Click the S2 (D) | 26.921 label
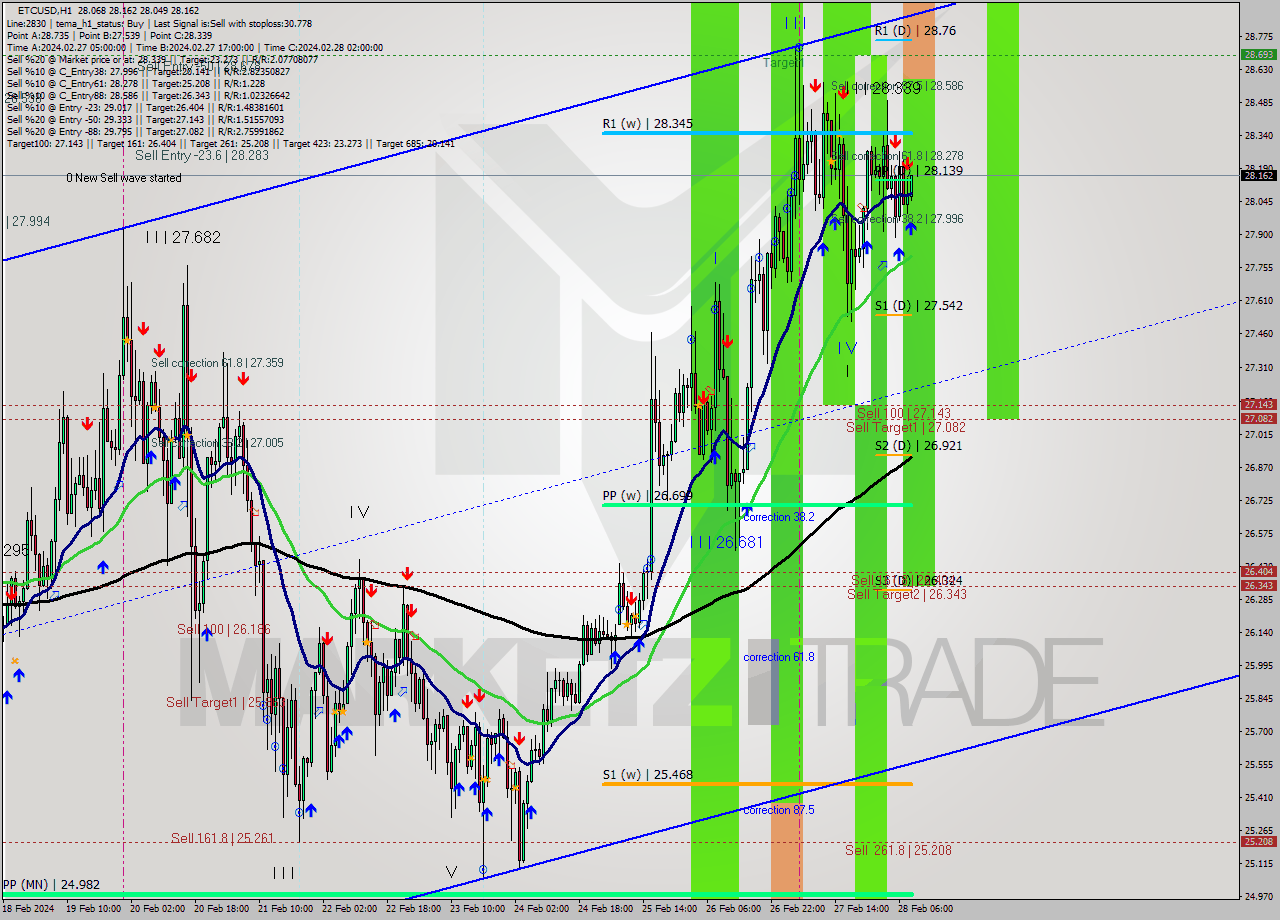Viewport: 1280px width, 920px height. click(x=919, y=446)
